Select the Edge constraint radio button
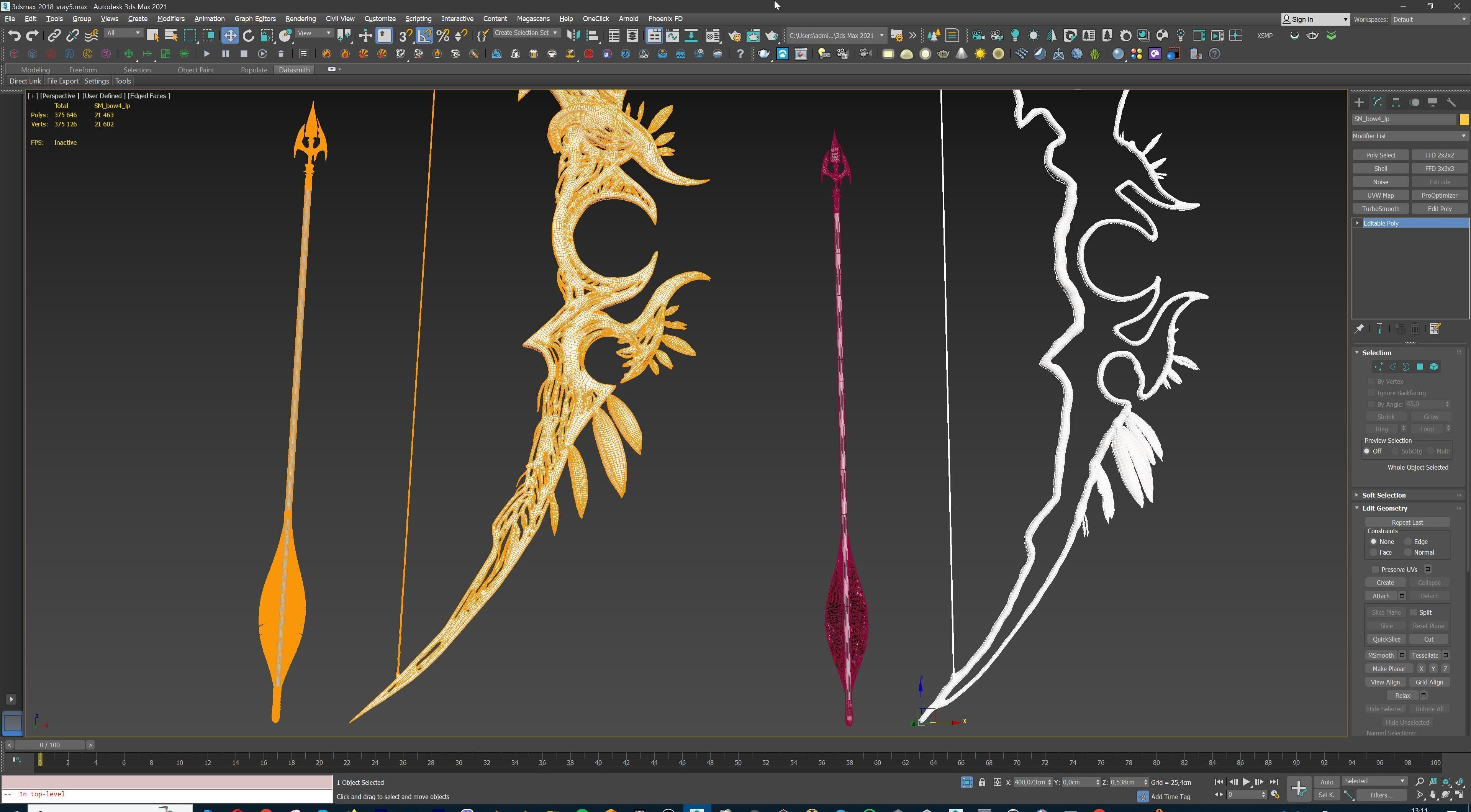 1408,541
